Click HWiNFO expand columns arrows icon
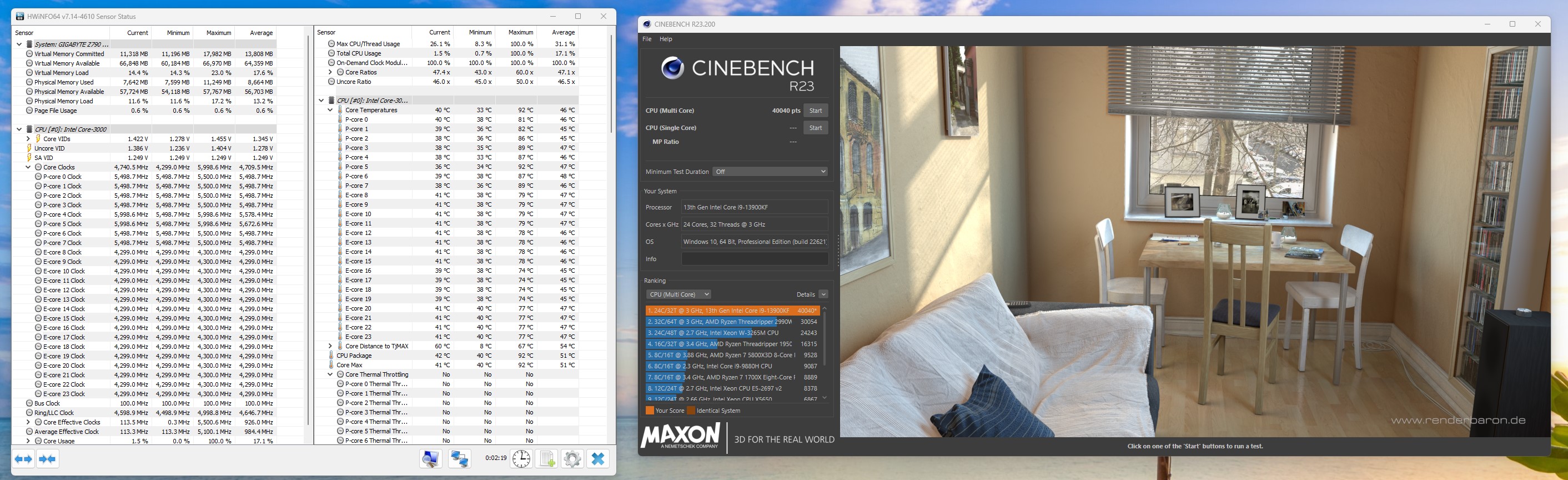Image resolution: width=1568 pixels, height=480 pixels. [x=24, y=459]
